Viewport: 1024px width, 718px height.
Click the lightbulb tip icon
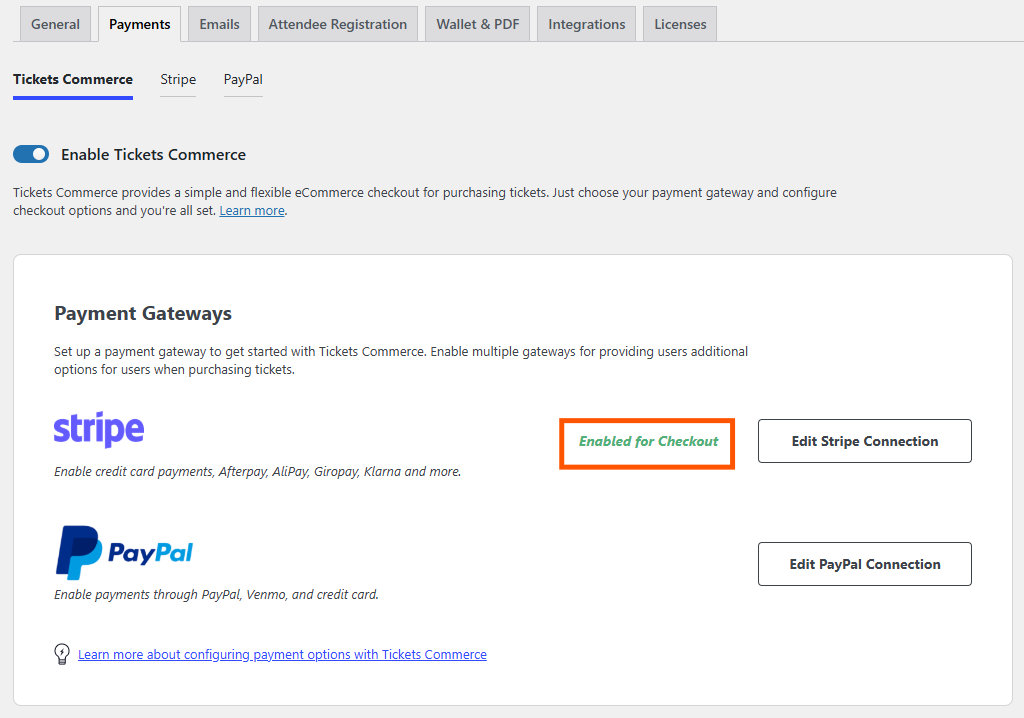[x=62, y=654]
